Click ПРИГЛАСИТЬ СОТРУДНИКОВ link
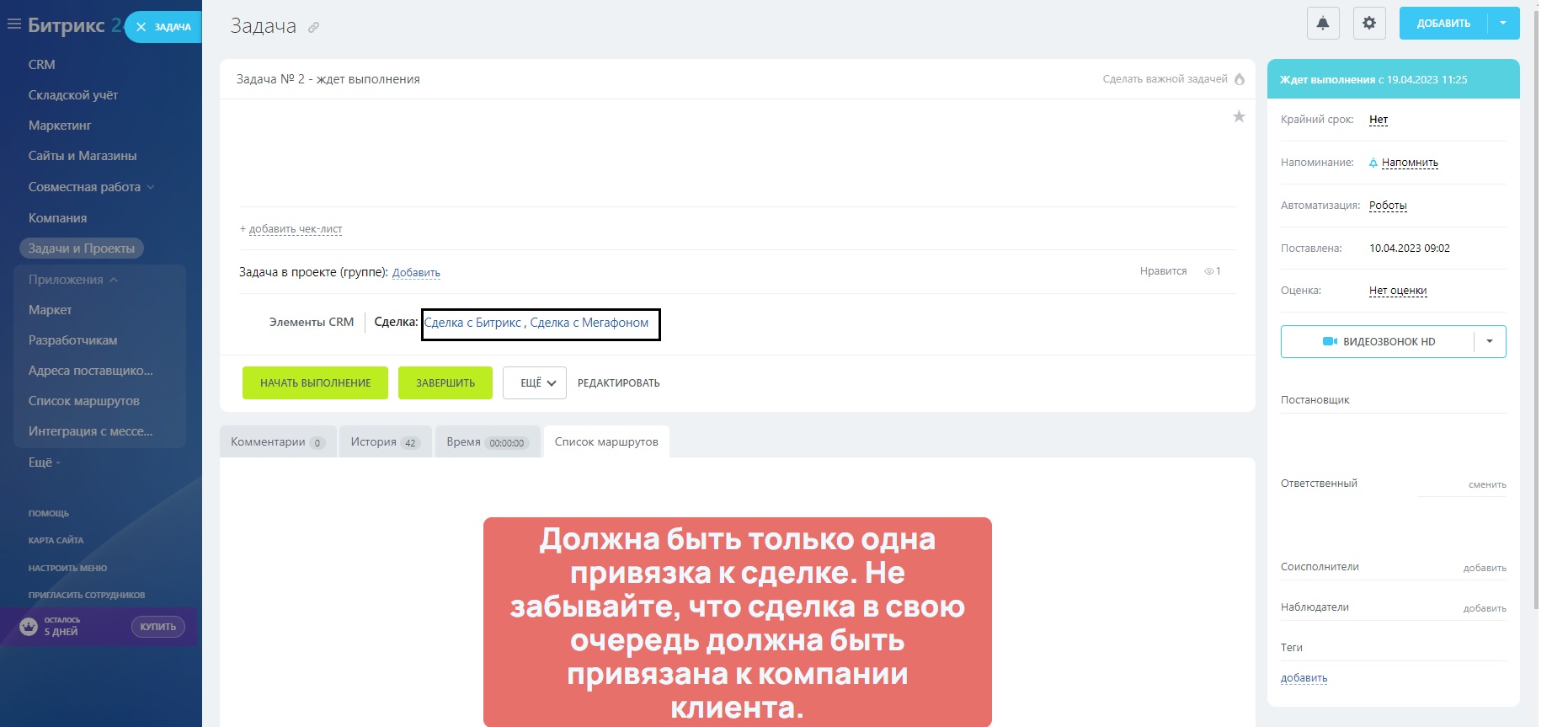 pos(87,595)
